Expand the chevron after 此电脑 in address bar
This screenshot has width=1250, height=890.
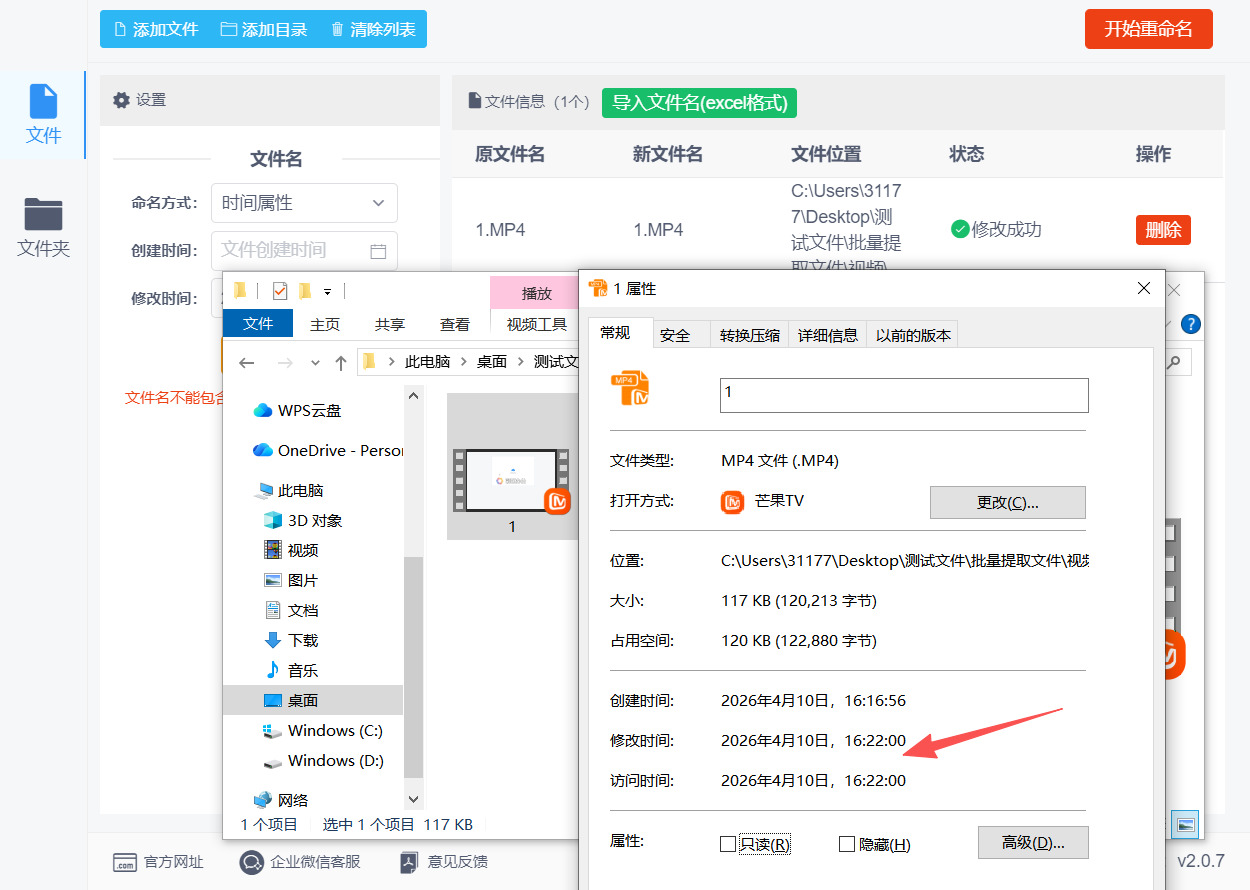463,362
